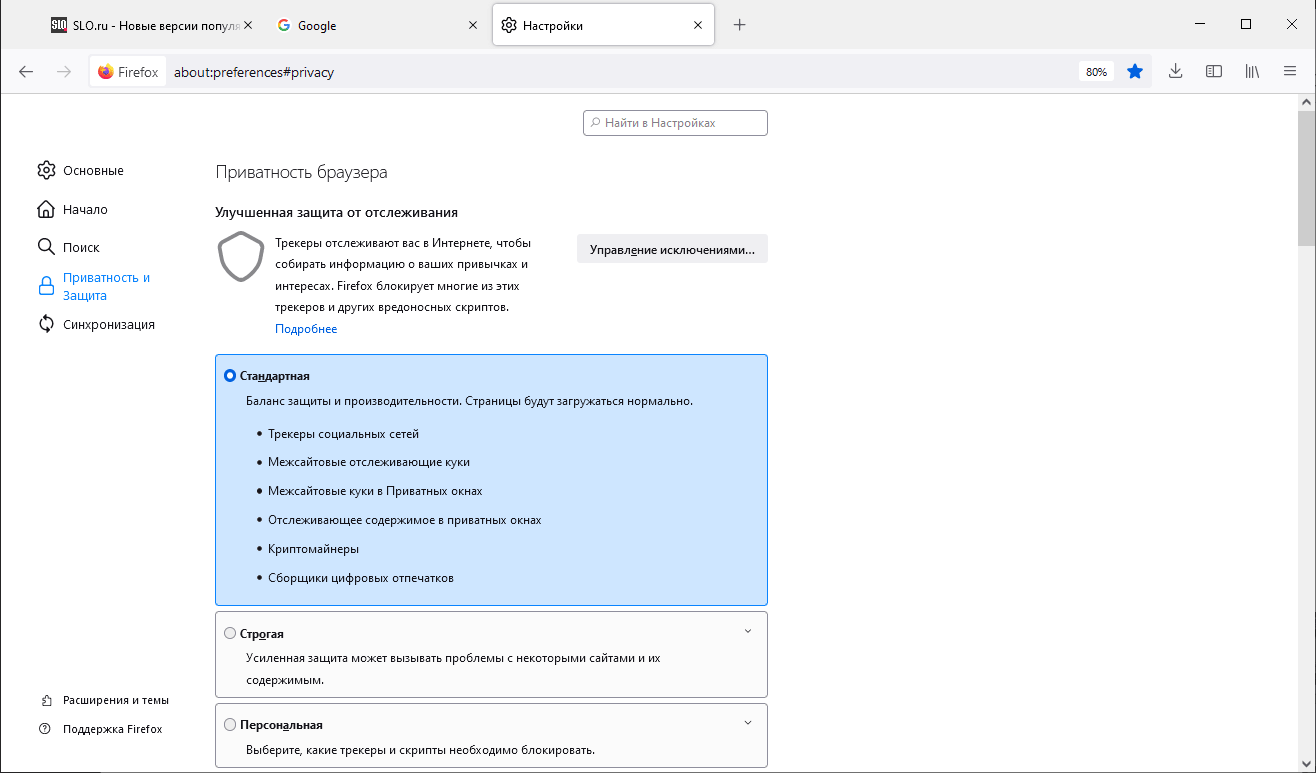The image size is (1316, 773).
Task: Open the hamburger application menu
Action: 1290,72
